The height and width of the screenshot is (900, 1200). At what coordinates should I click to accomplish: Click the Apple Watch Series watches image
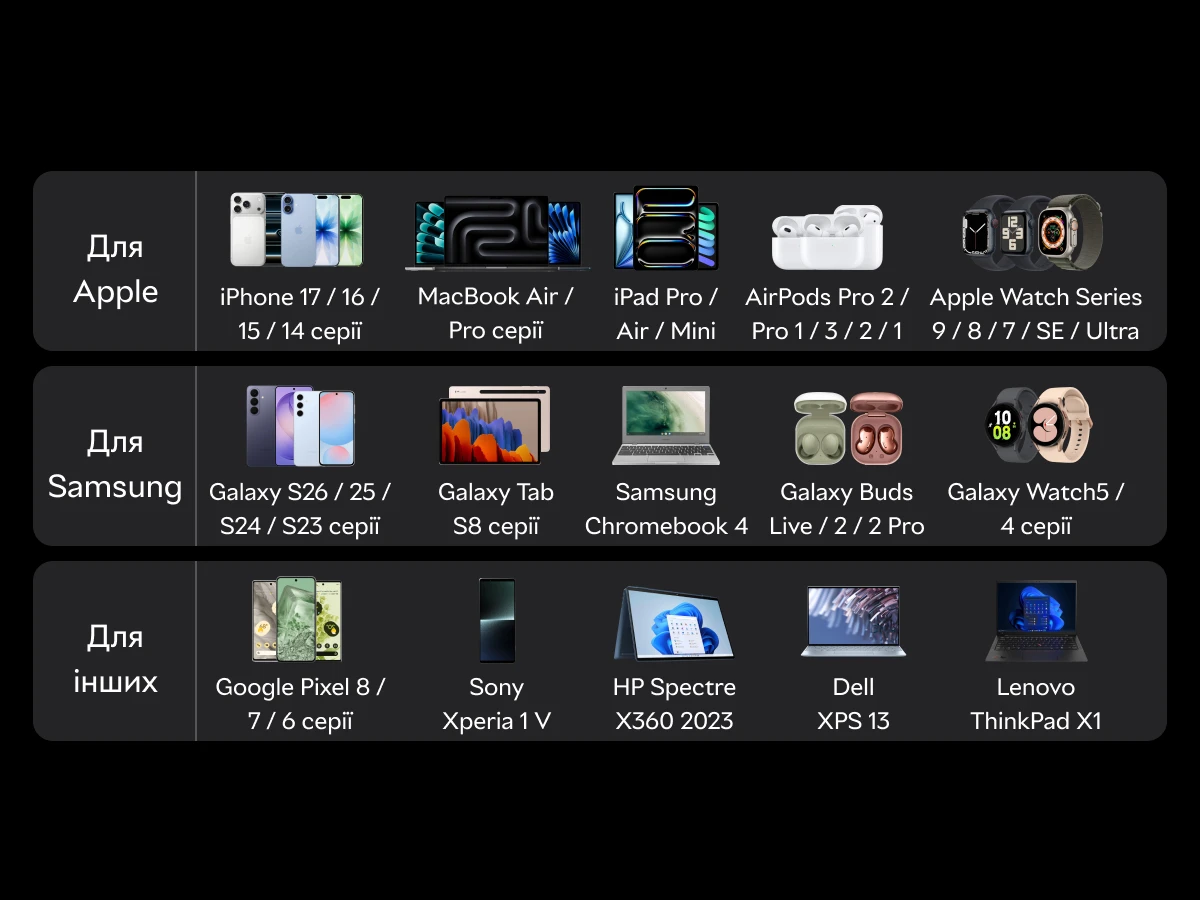pos(1032,233)
